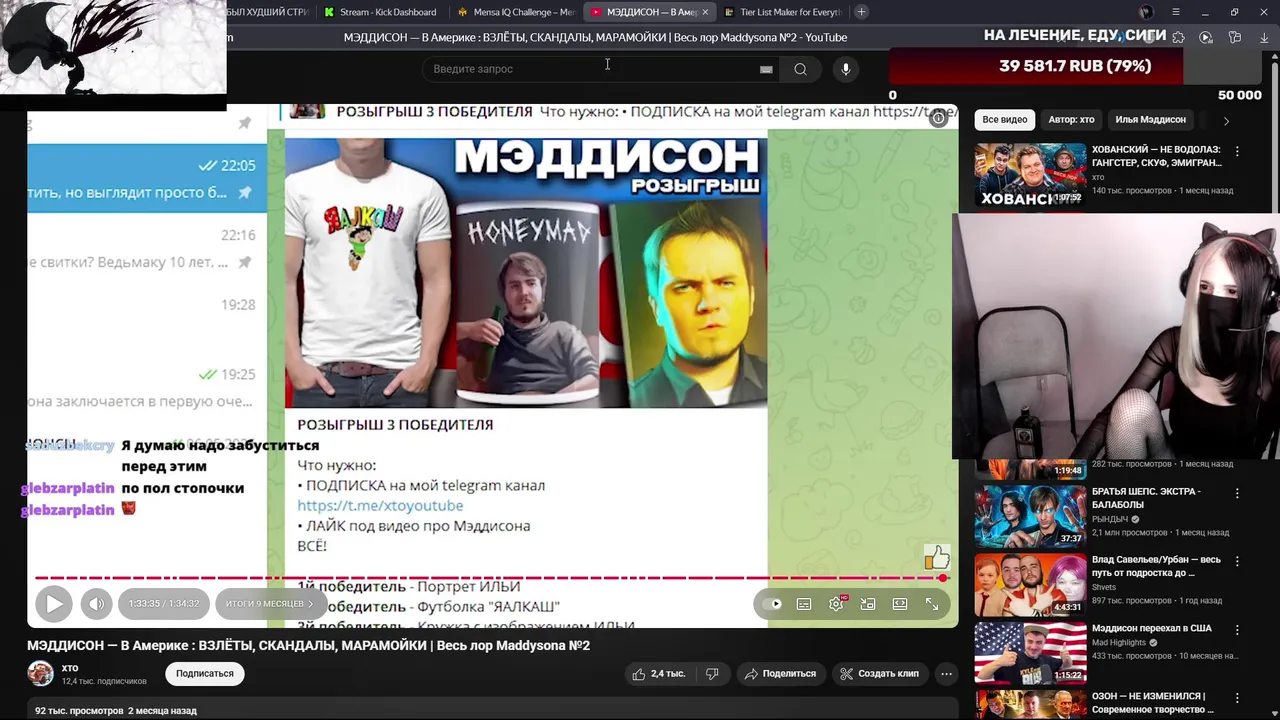
Task: Open menu for 'Братья Шепс' video
Action: pos(1237,494)
